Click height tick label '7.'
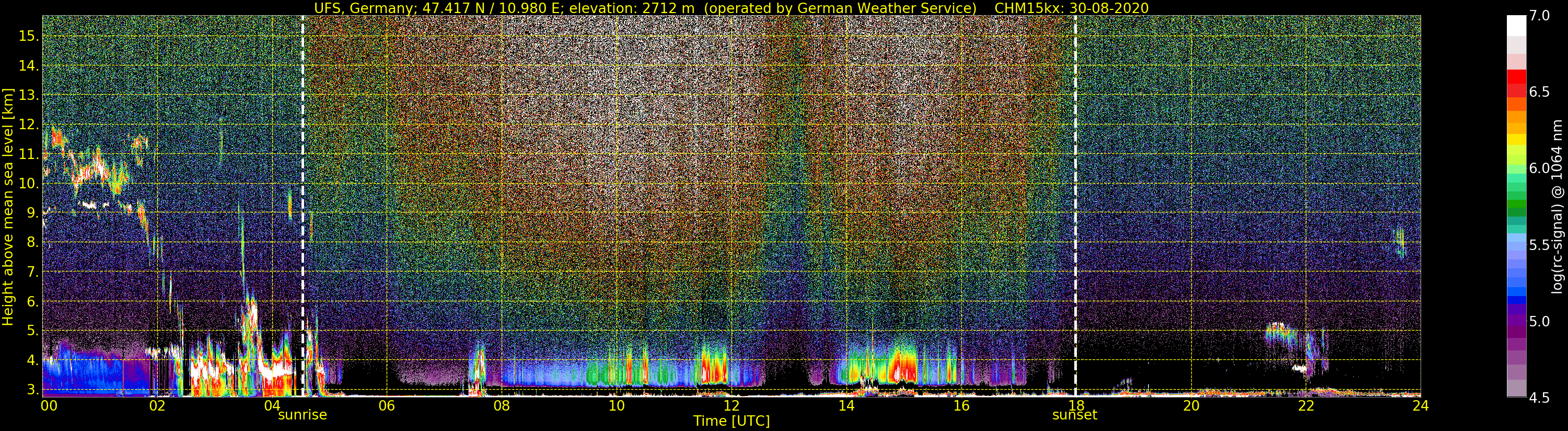Image resolution: width=1568 pixels, height=431 pixels. click(x=33, y=272)
